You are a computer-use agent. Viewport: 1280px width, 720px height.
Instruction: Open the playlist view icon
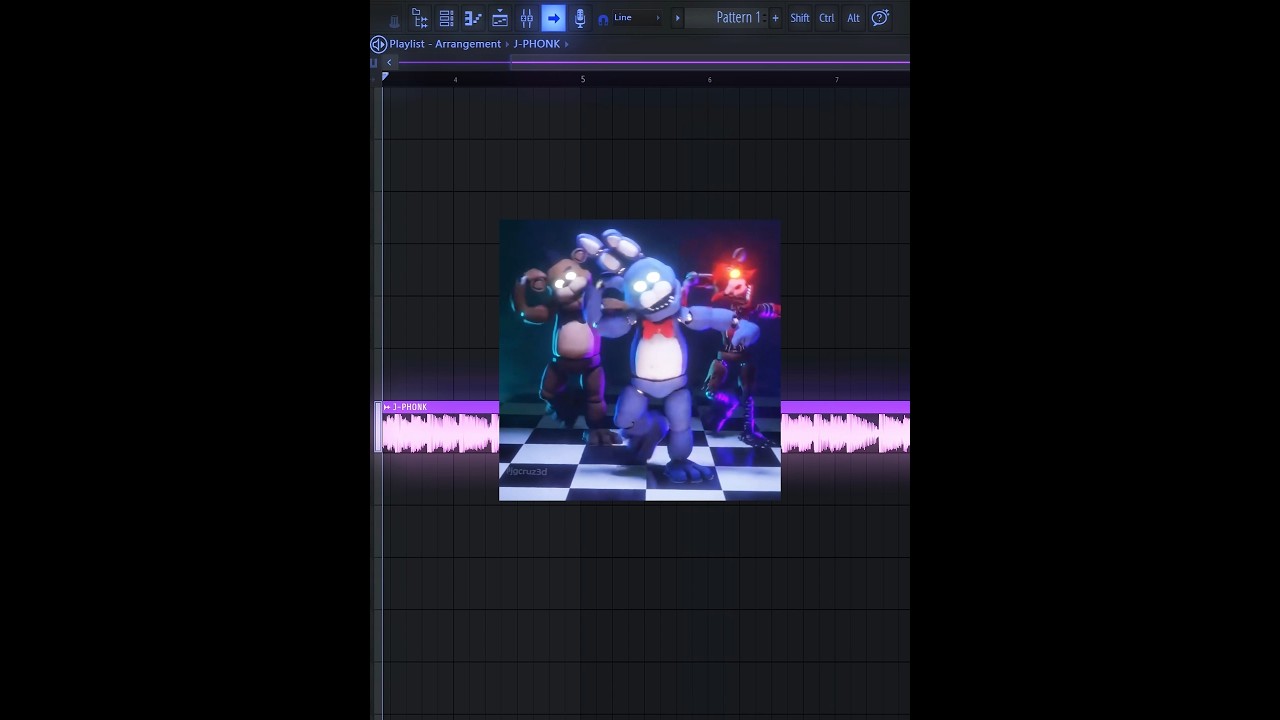447,18
